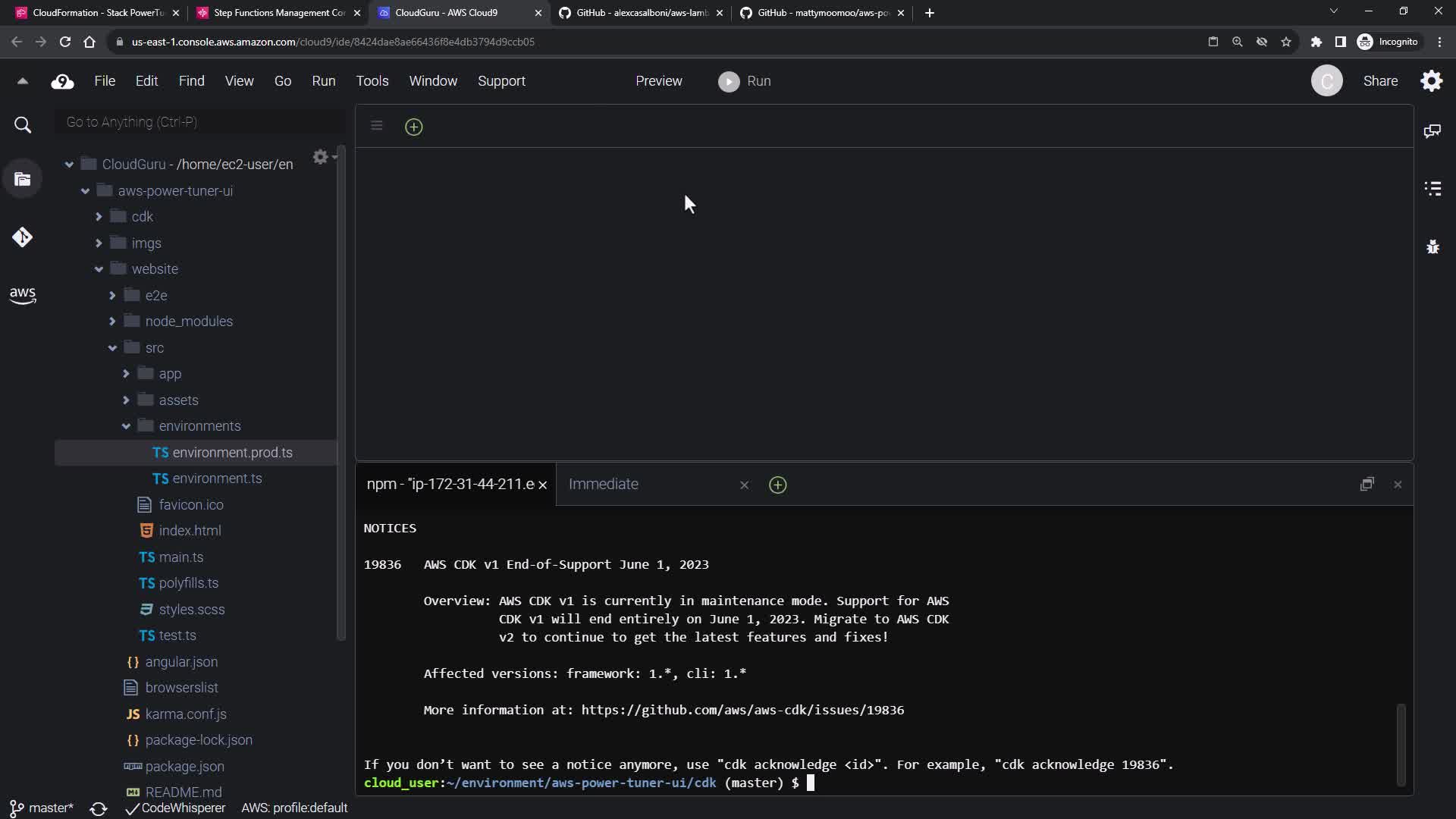This screenshot has height=819, width=1456.
Task: Click the Share button
Action: click(x=1380, y=81)
